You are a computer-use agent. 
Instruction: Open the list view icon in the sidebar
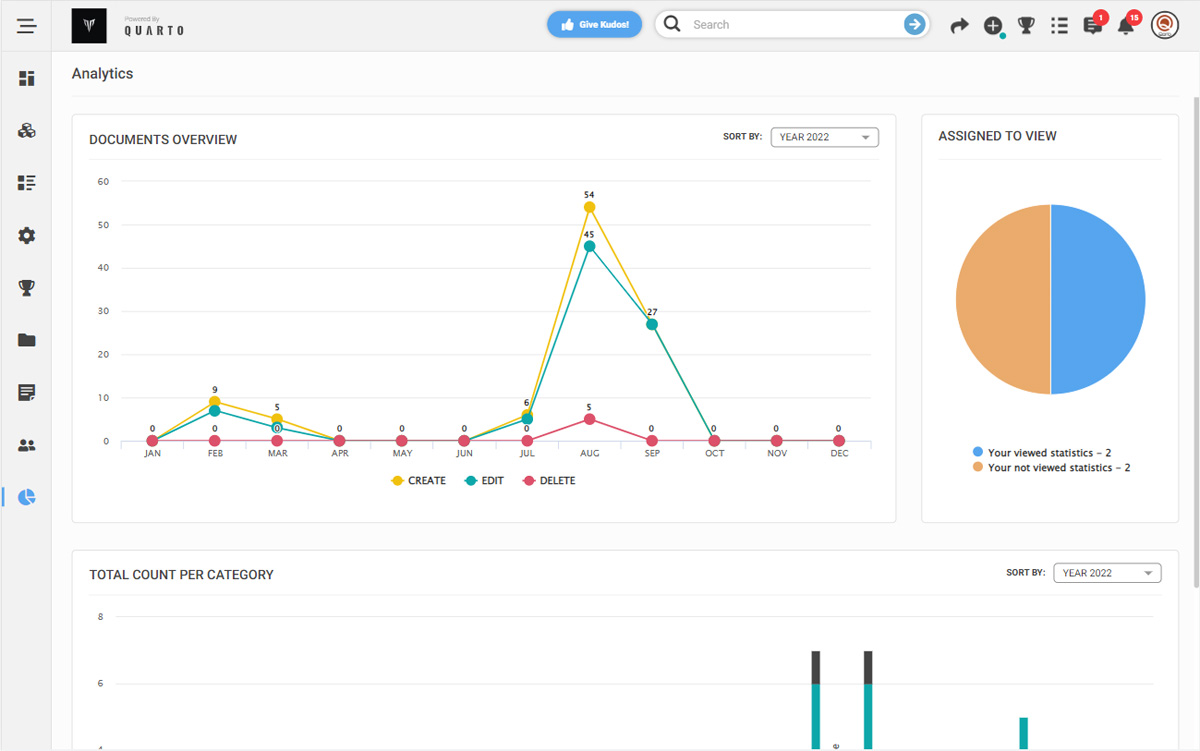pos(27,183)
